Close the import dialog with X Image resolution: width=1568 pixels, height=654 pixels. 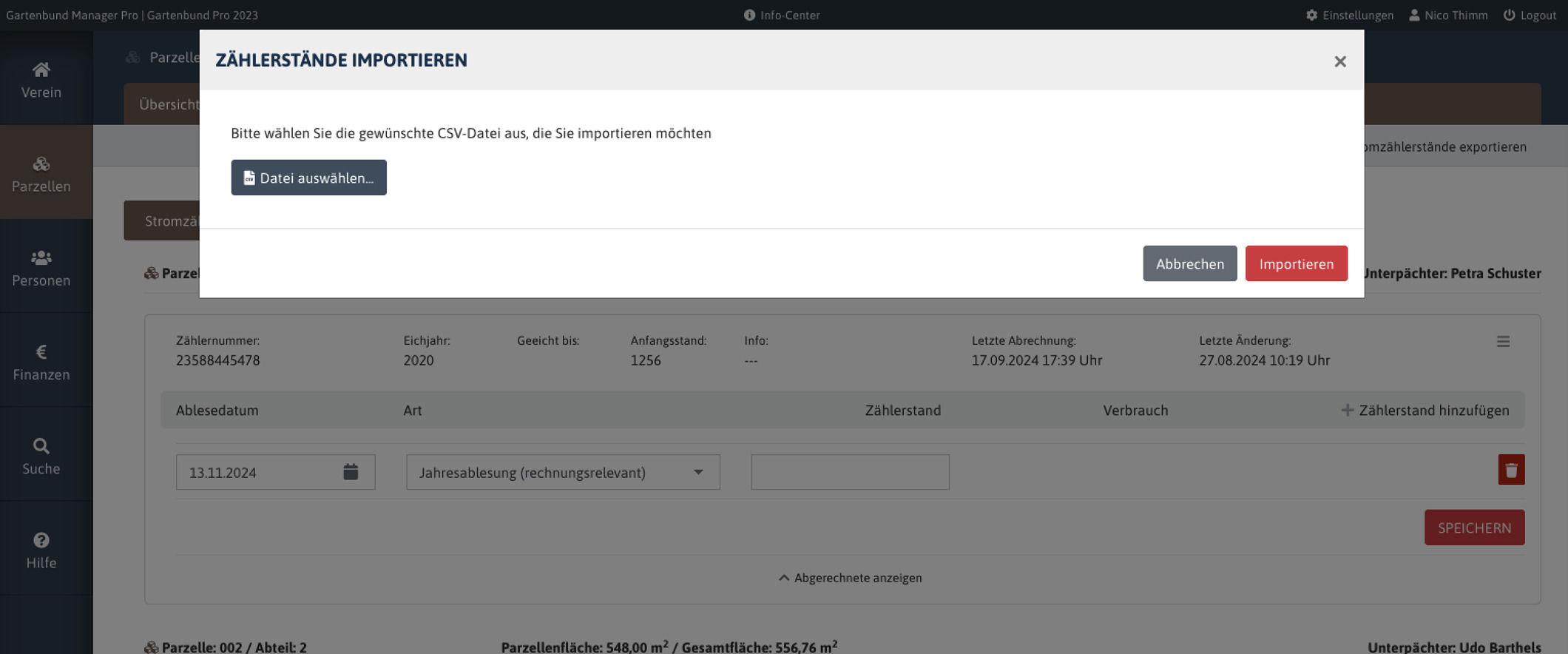pyautogui.click(x=1339, y=61)
